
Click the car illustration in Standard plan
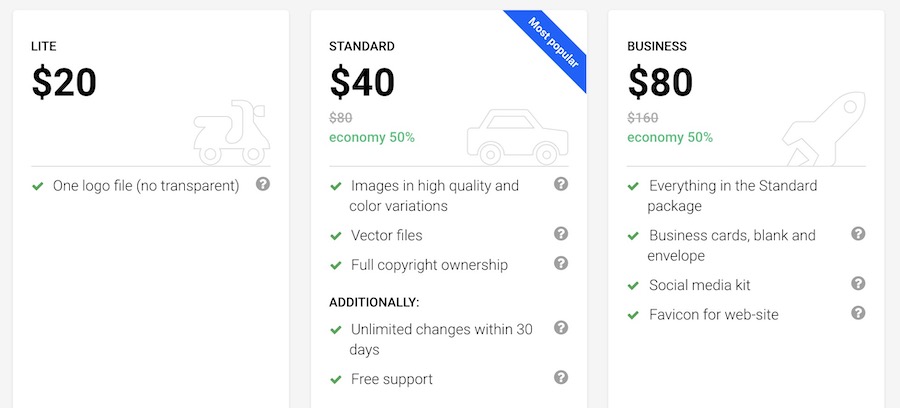(x=518, y=137)
